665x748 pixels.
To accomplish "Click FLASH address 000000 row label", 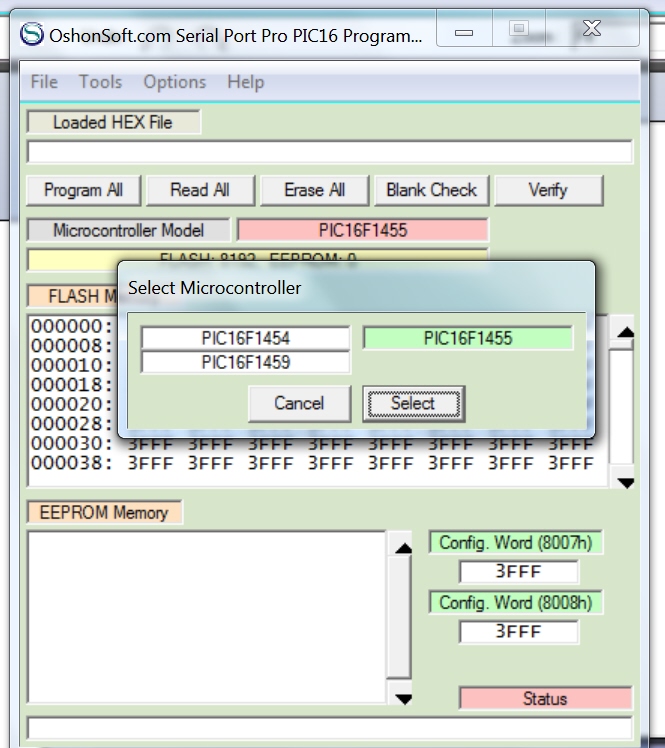I will (72, 326).
